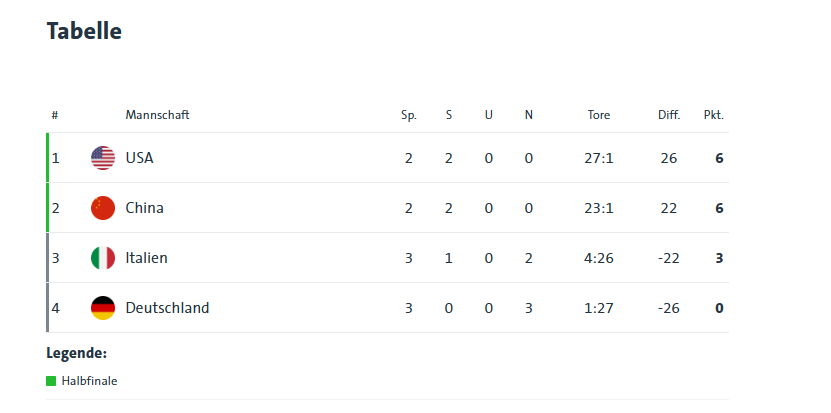
Task: Open the USA team link
Action: pyautogui.click(x=139, y=158)
